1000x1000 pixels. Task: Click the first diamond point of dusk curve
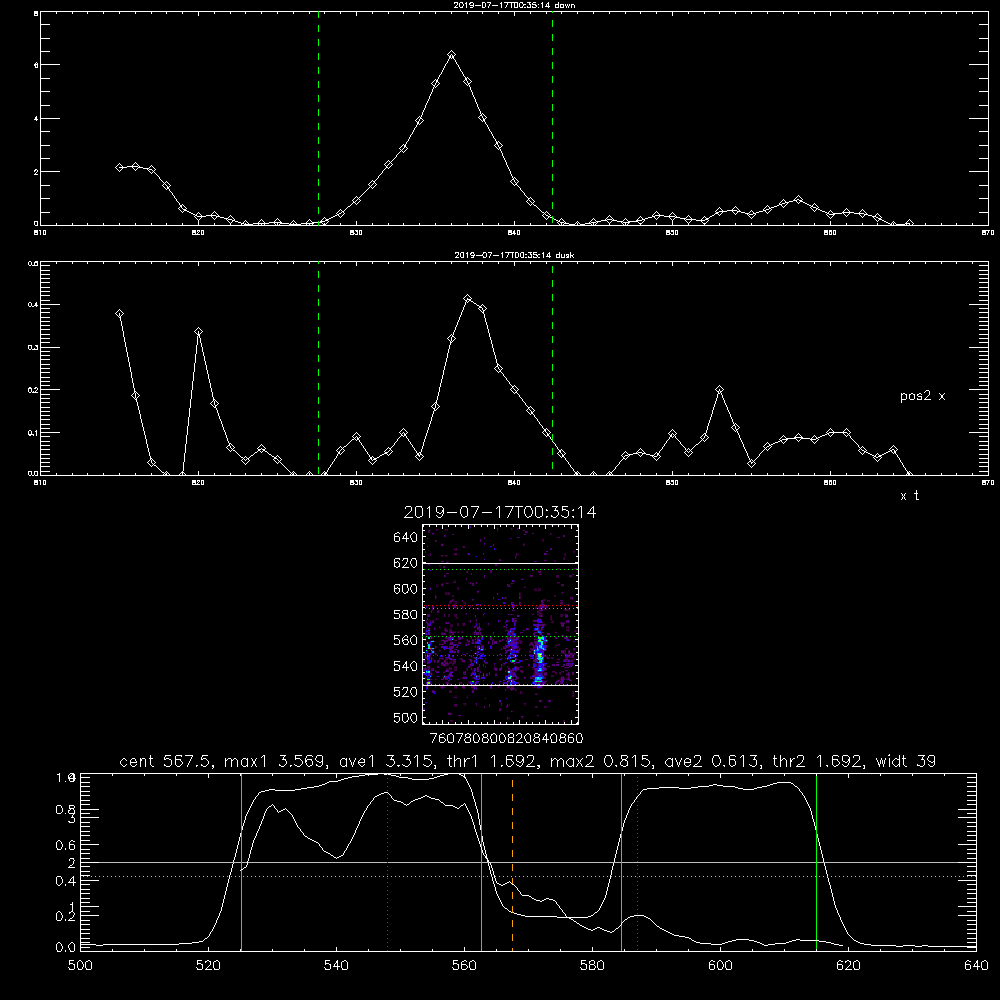[x=119, y=314]
